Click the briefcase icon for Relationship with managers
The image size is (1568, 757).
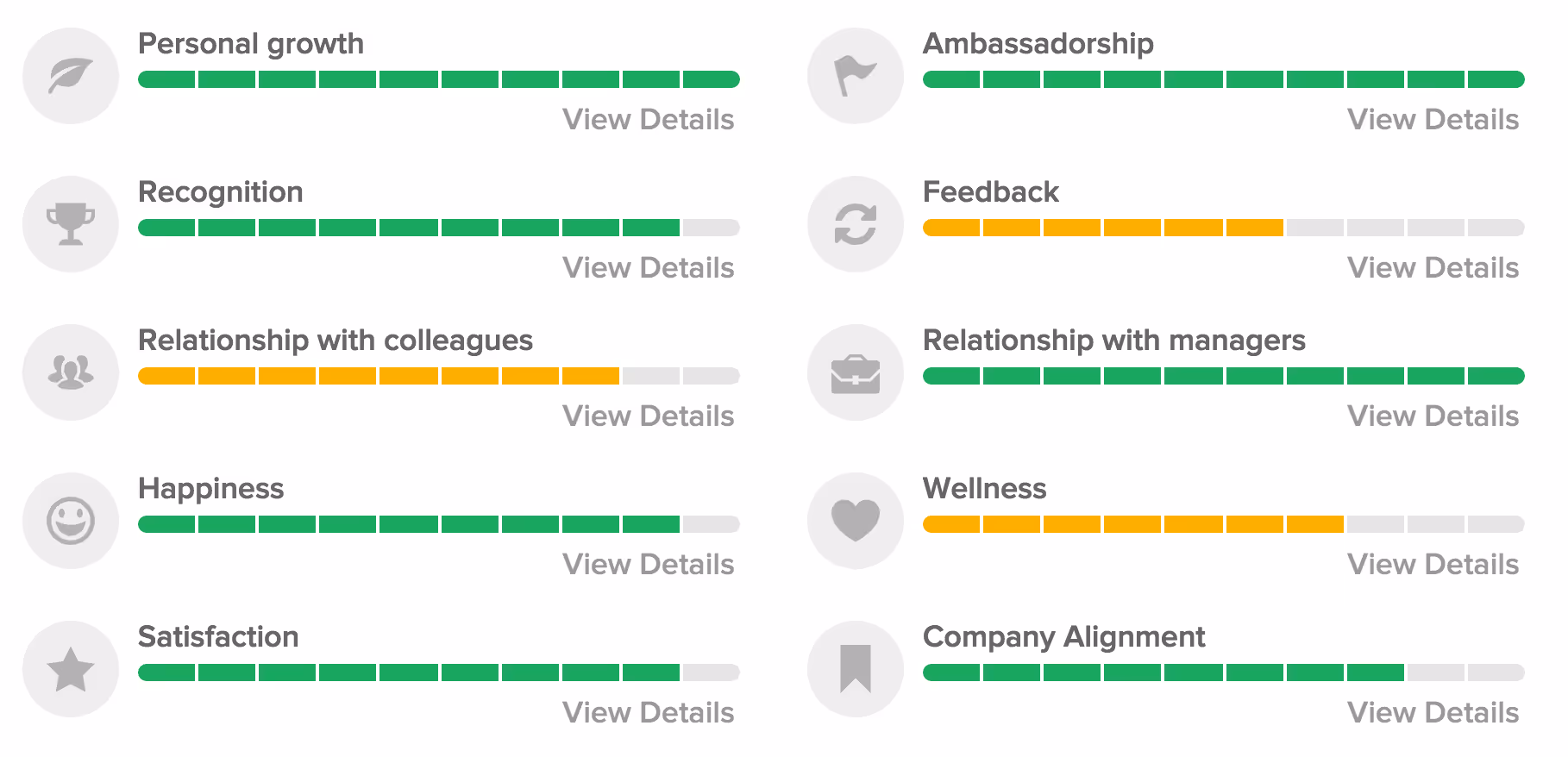[855, 372]
